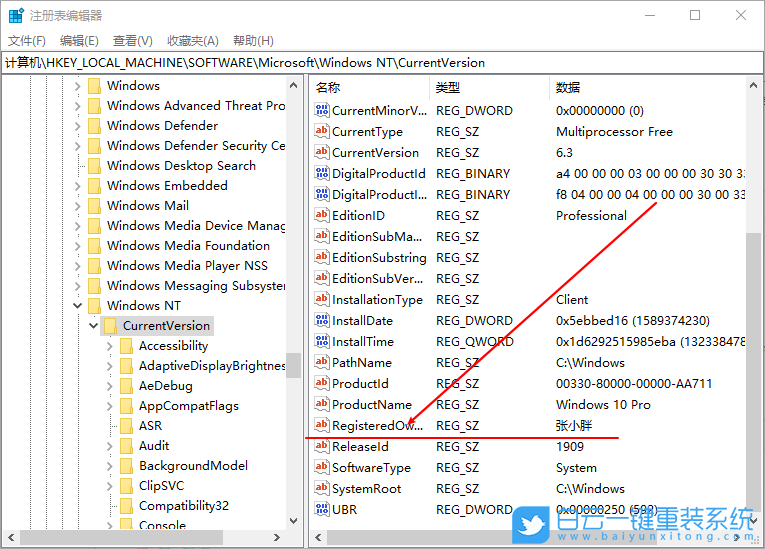Click the InstallDate DWORD value icon

coord(321,321)
